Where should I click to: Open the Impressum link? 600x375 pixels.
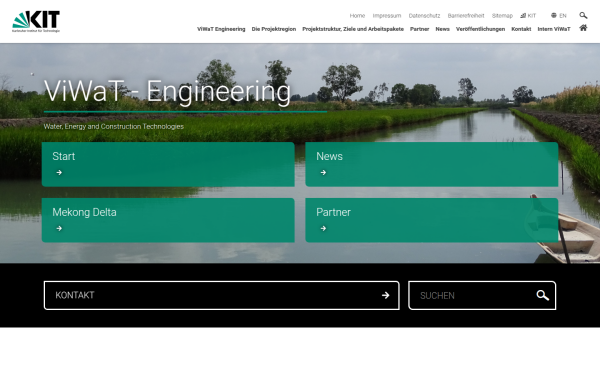[x=387, y=16]
